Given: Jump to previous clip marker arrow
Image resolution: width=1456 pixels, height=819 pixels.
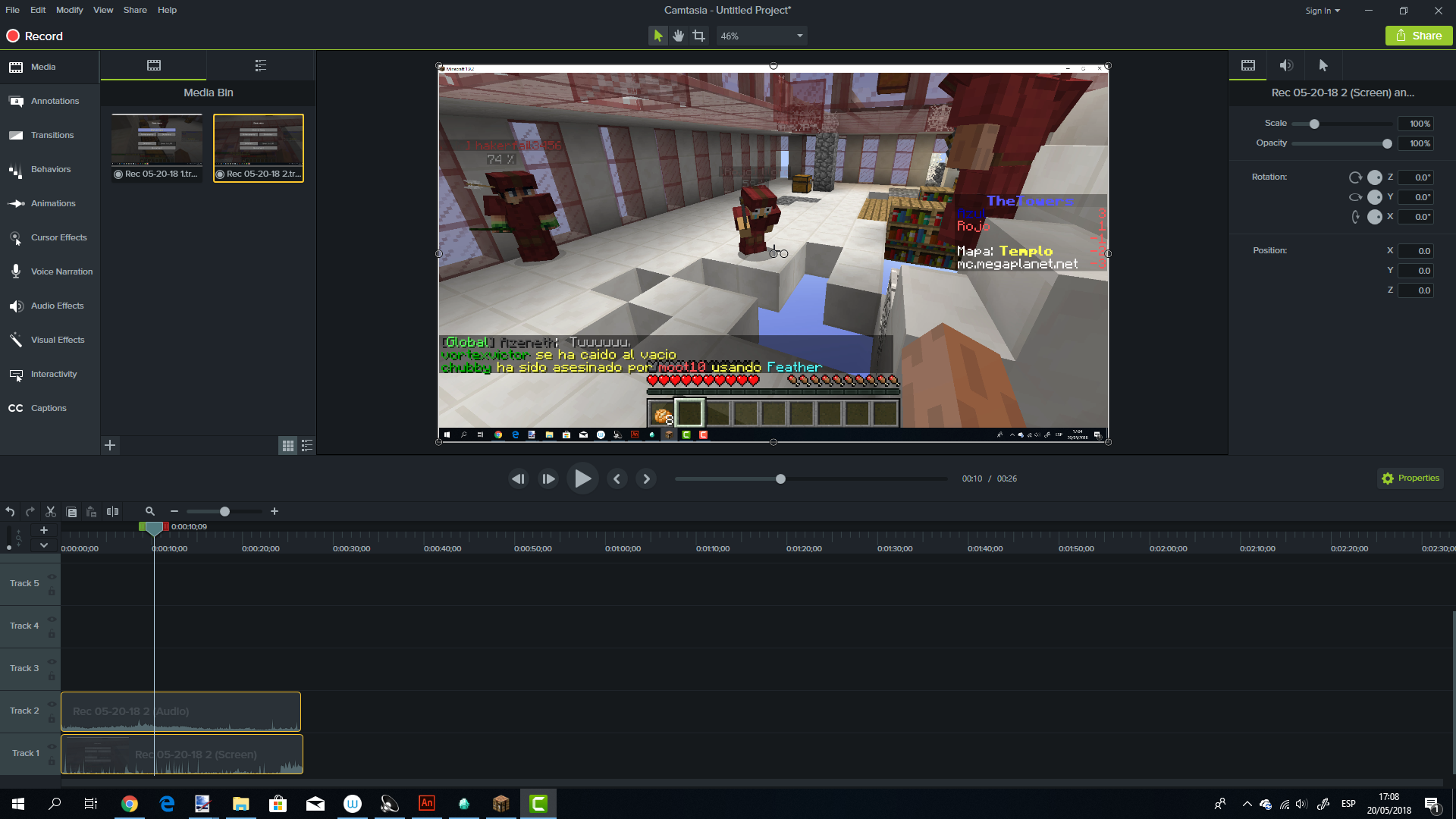Looking at the screenshot, I should click(617, 479).
